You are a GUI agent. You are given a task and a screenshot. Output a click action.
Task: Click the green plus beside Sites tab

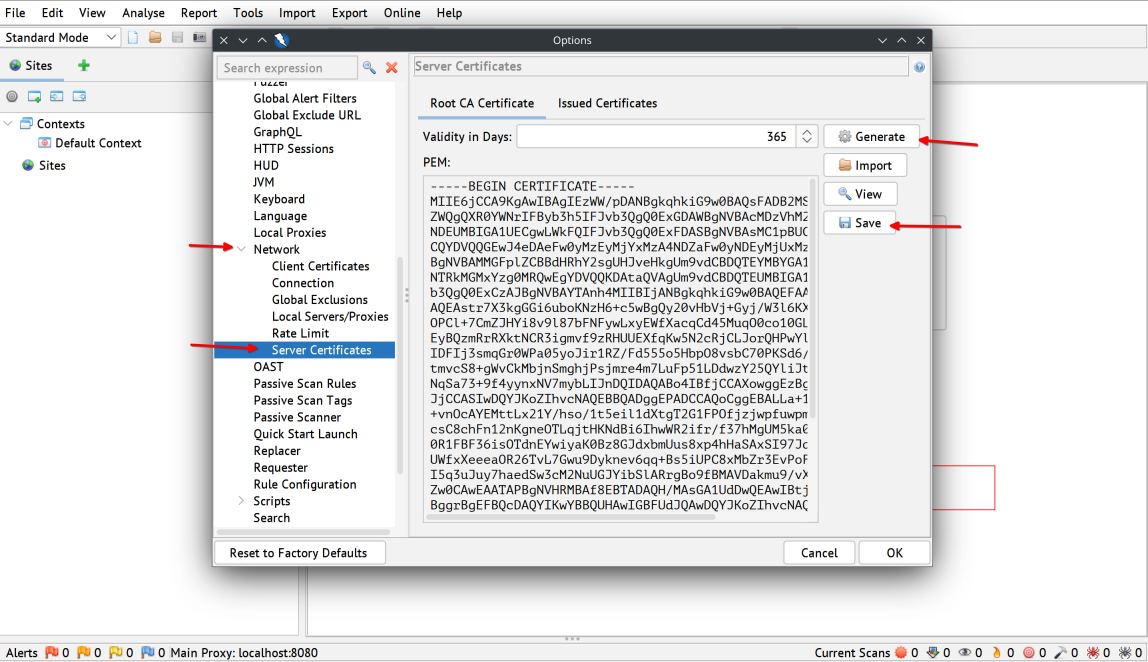point(84,66)
